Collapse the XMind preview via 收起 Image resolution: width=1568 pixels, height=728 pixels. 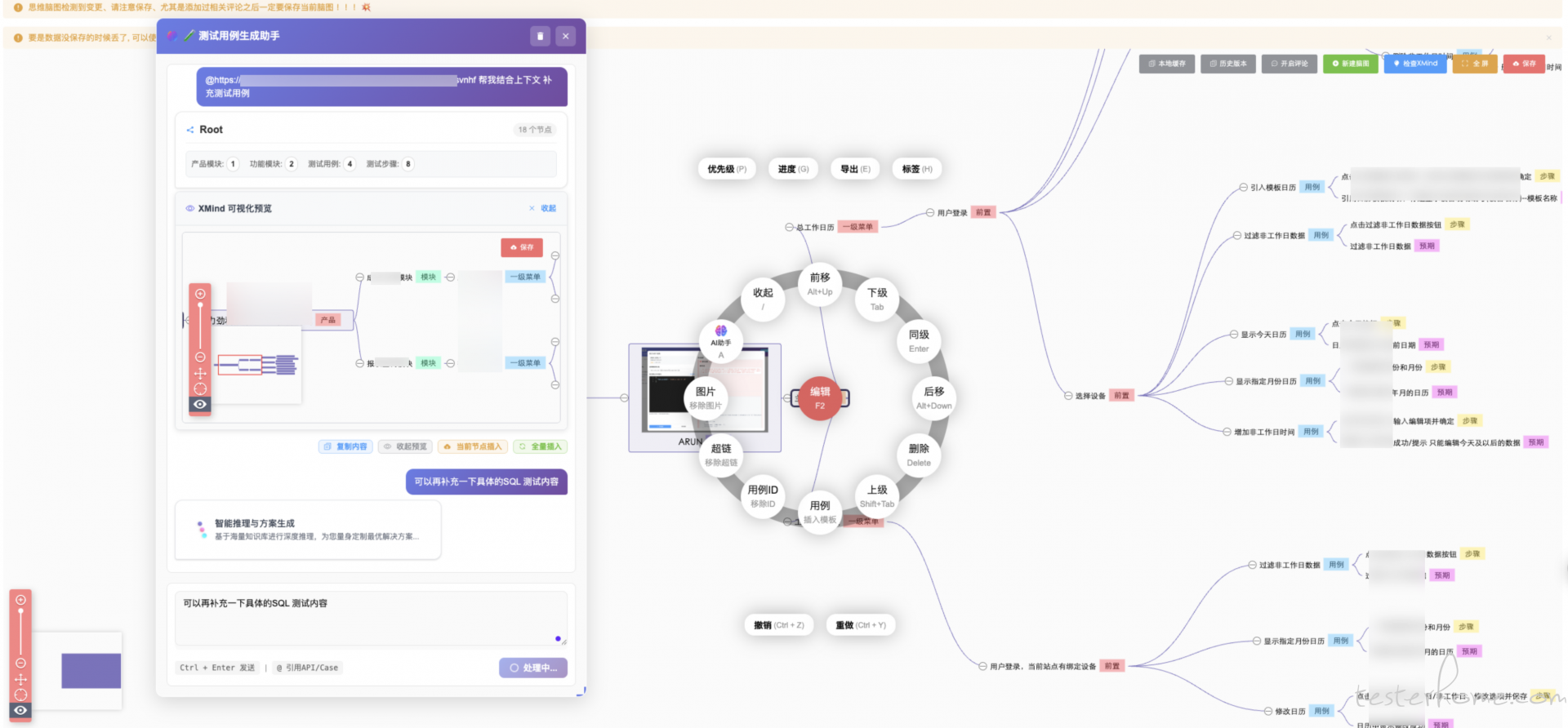542,208
